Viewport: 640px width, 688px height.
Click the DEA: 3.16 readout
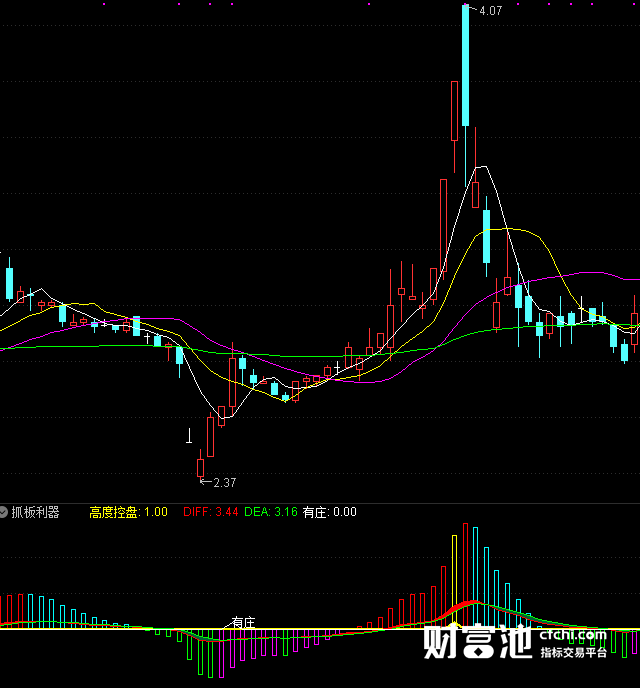pos(271,512)
